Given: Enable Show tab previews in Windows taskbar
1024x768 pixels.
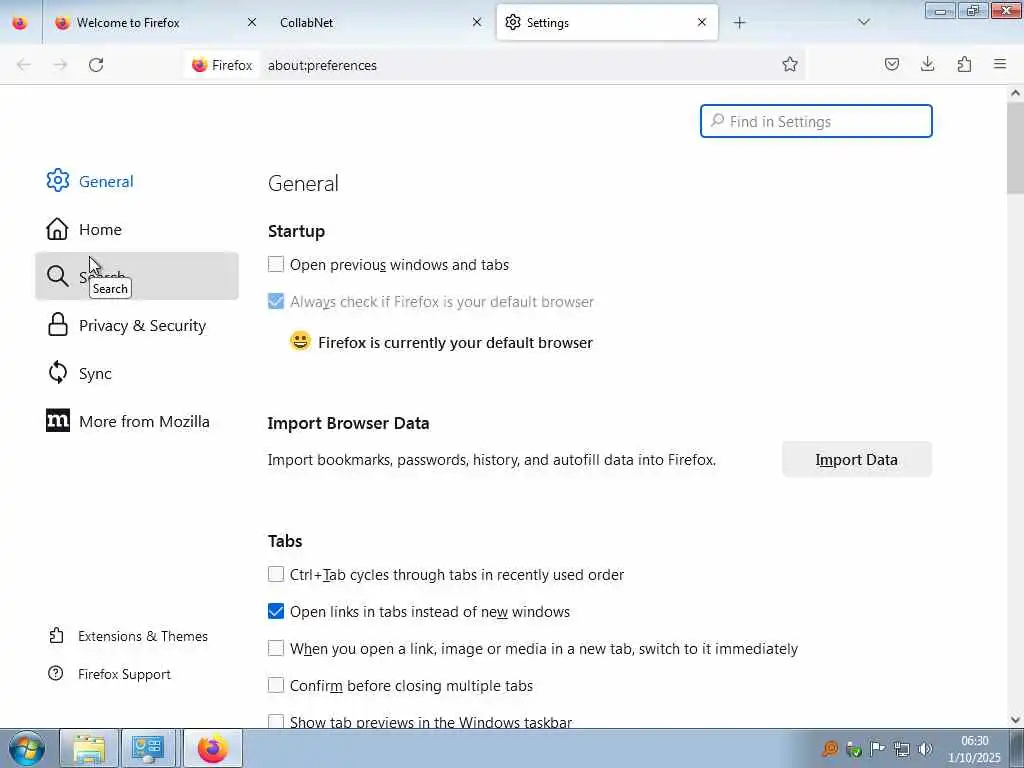Looking at the screenshot, I should point(276,721).
